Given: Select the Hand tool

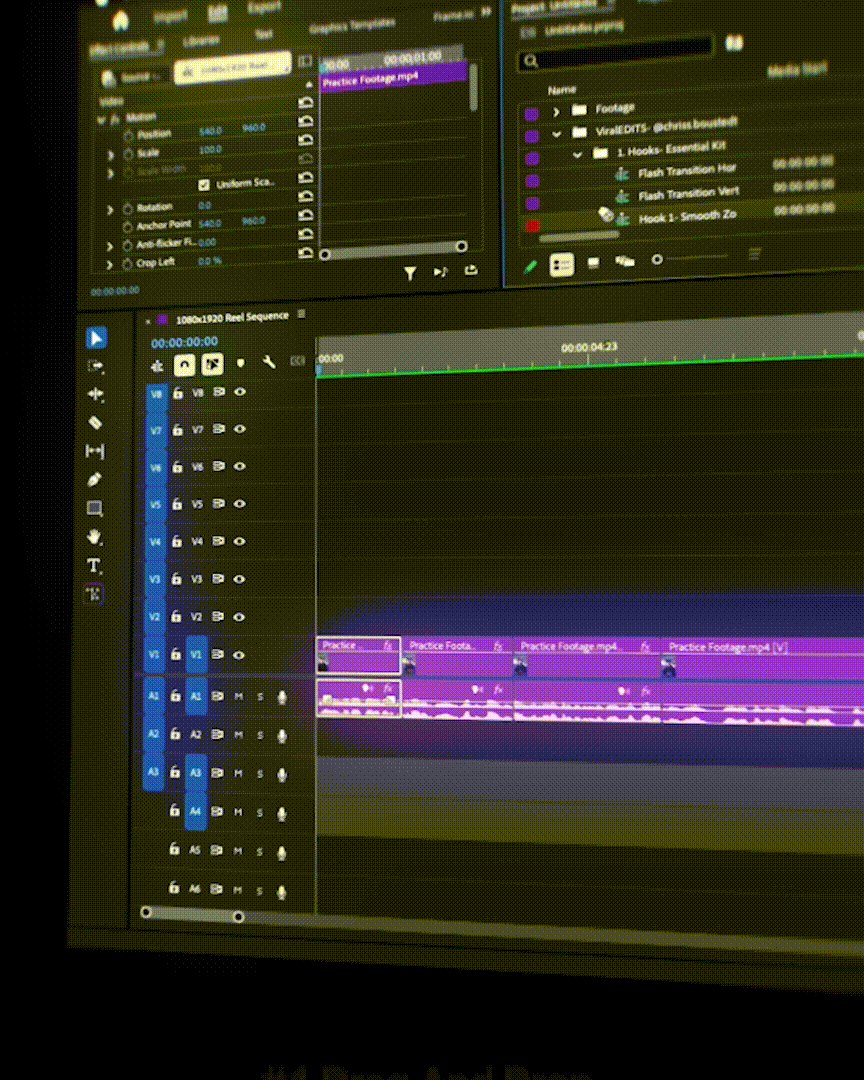Looking at the screenshot, I should [x=95, y=537].
